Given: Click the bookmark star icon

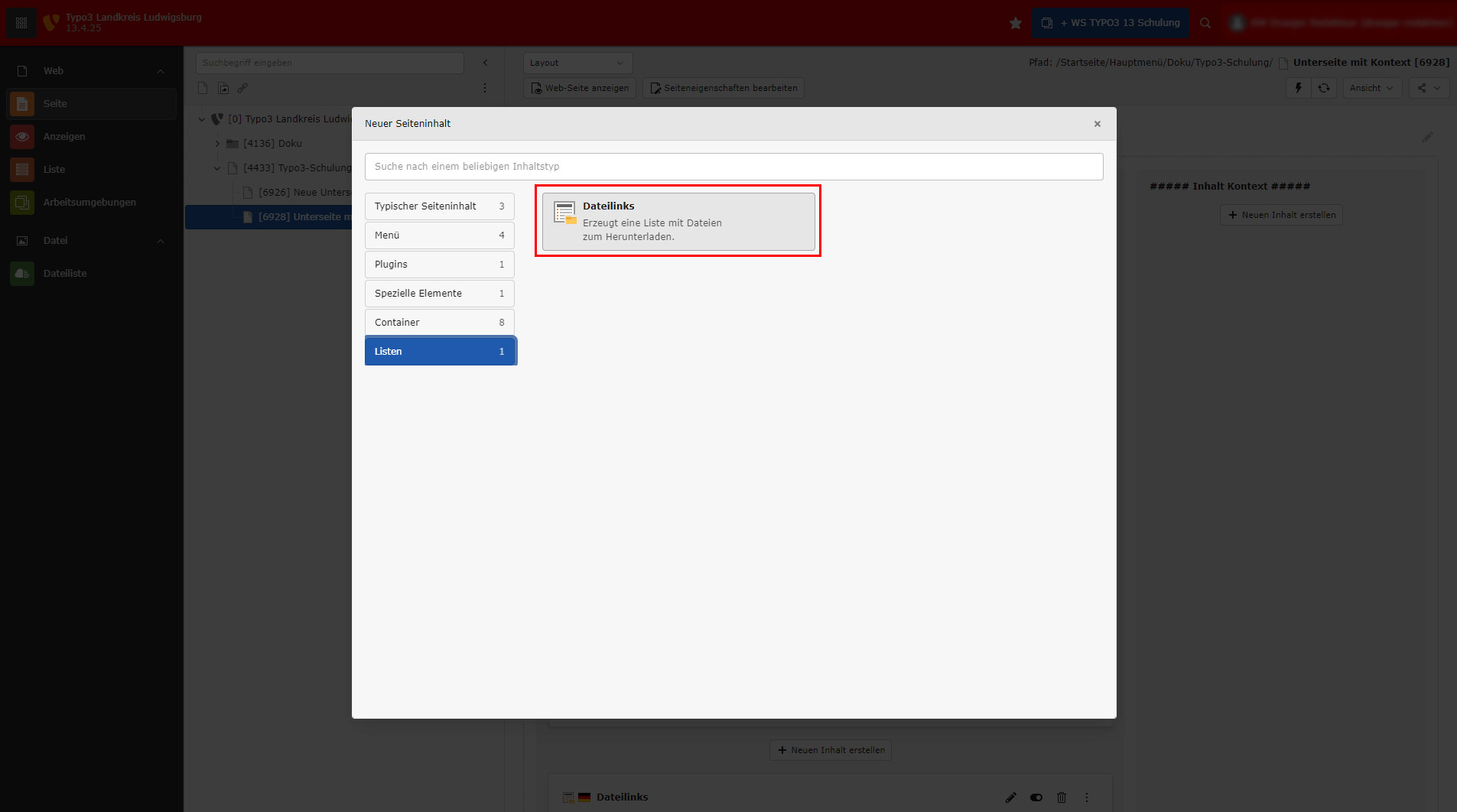Looking at the screenshot, I should (x=1015, y=23).
